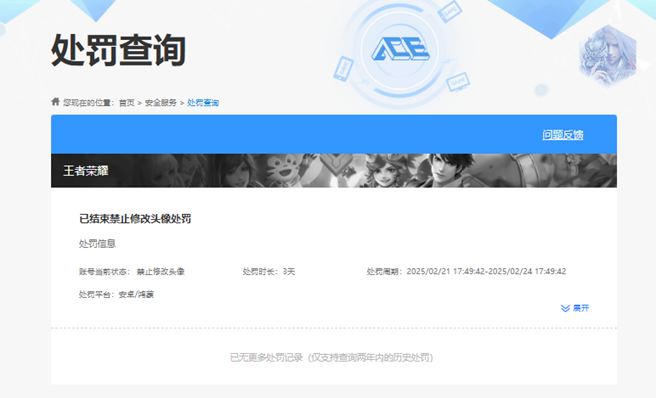Go to 安全服务 breadcrumb link

coord(161,103)
